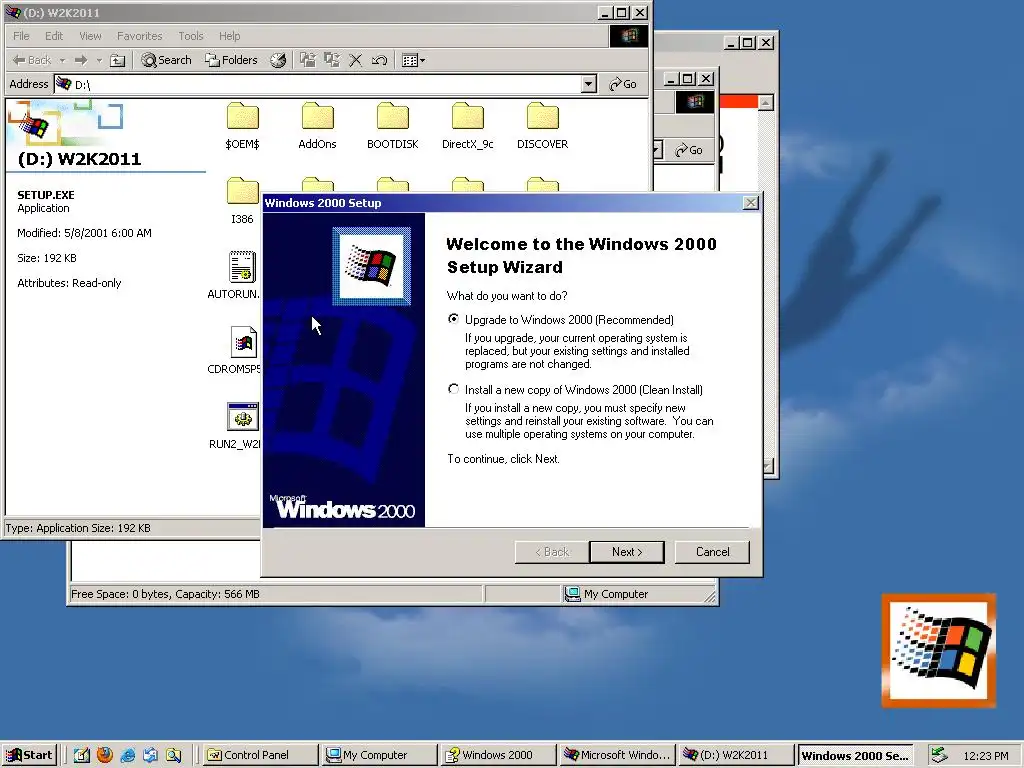This screenshot has width=1024, height=768.
Task: Select the AUTORUN file icon
Action: coord(242,268)
